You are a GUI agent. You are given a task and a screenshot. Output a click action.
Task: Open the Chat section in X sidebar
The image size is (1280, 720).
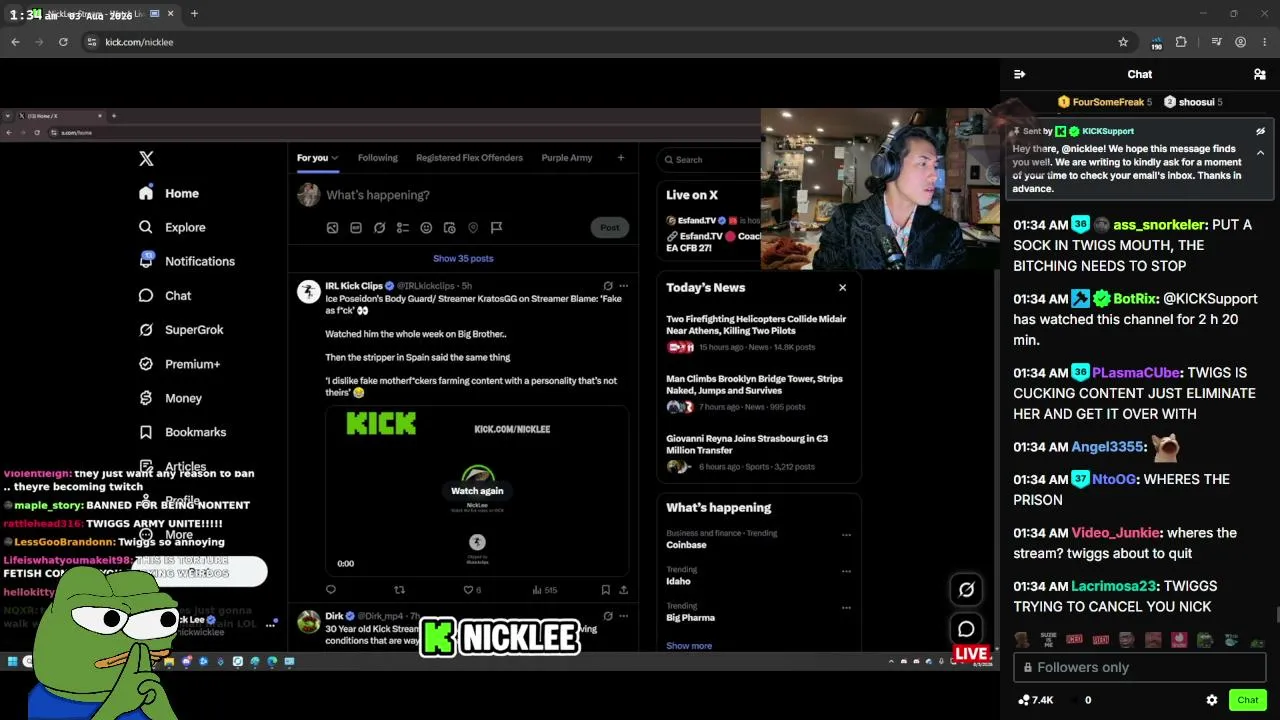(165, 295)
